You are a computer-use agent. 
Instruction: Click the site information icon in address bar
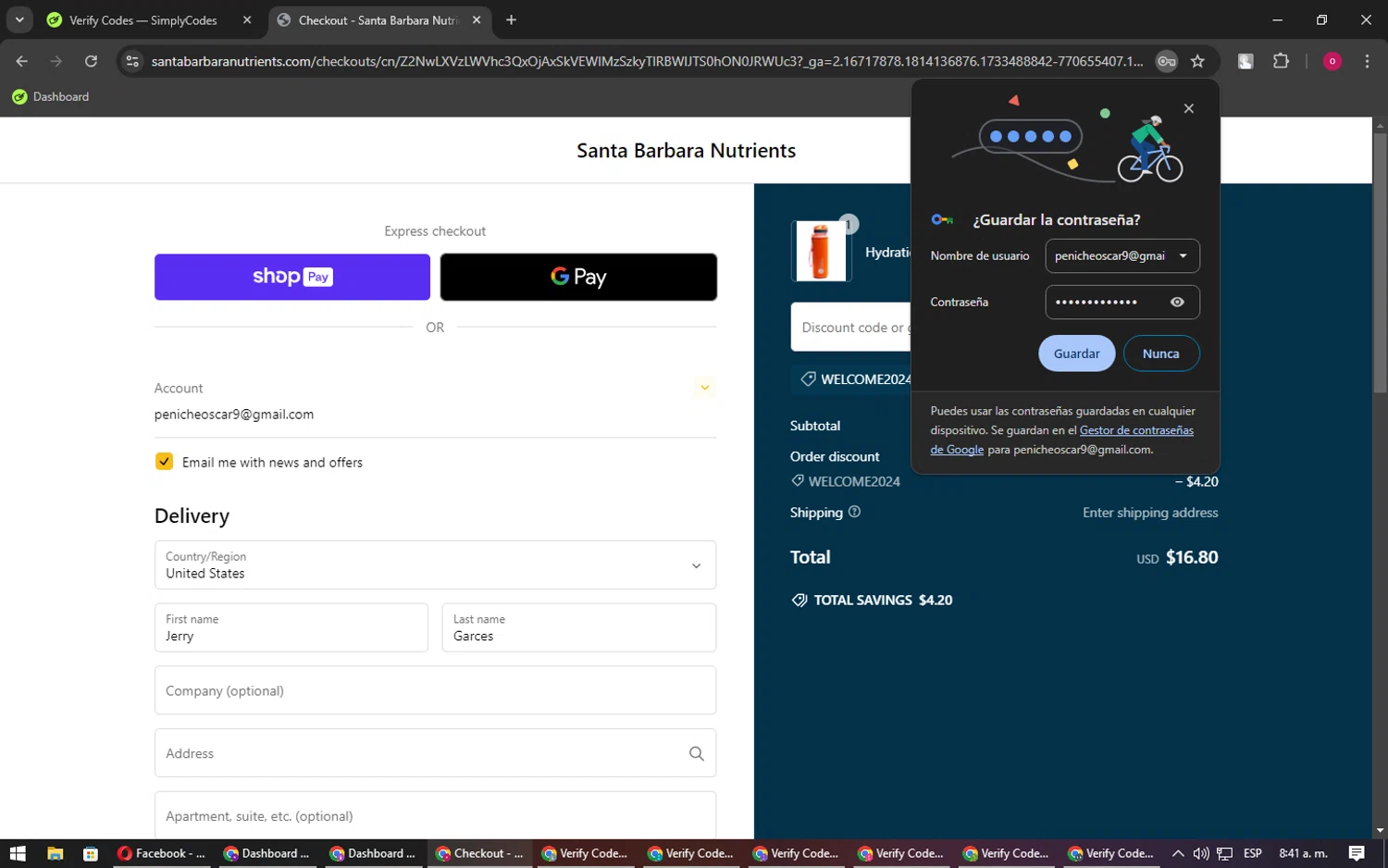coord(132,61)
